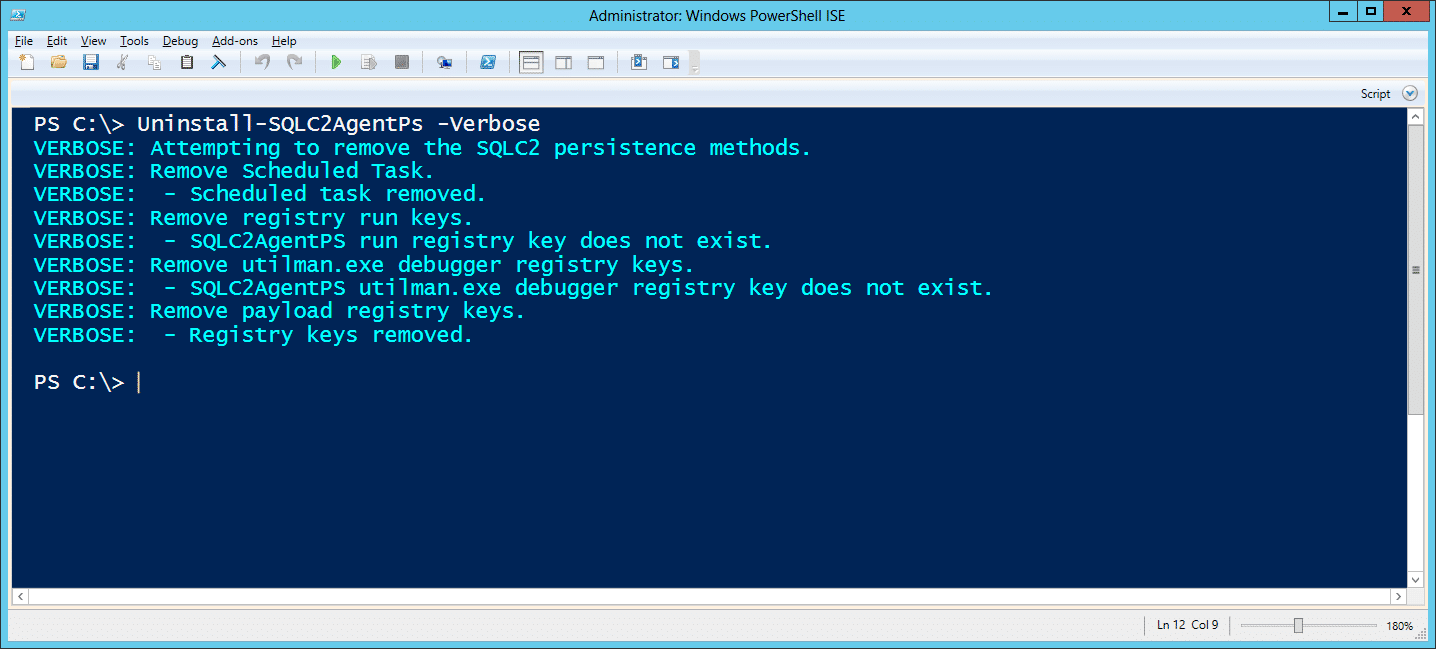
Task: Run the script with the green play button
Action: 336,63
